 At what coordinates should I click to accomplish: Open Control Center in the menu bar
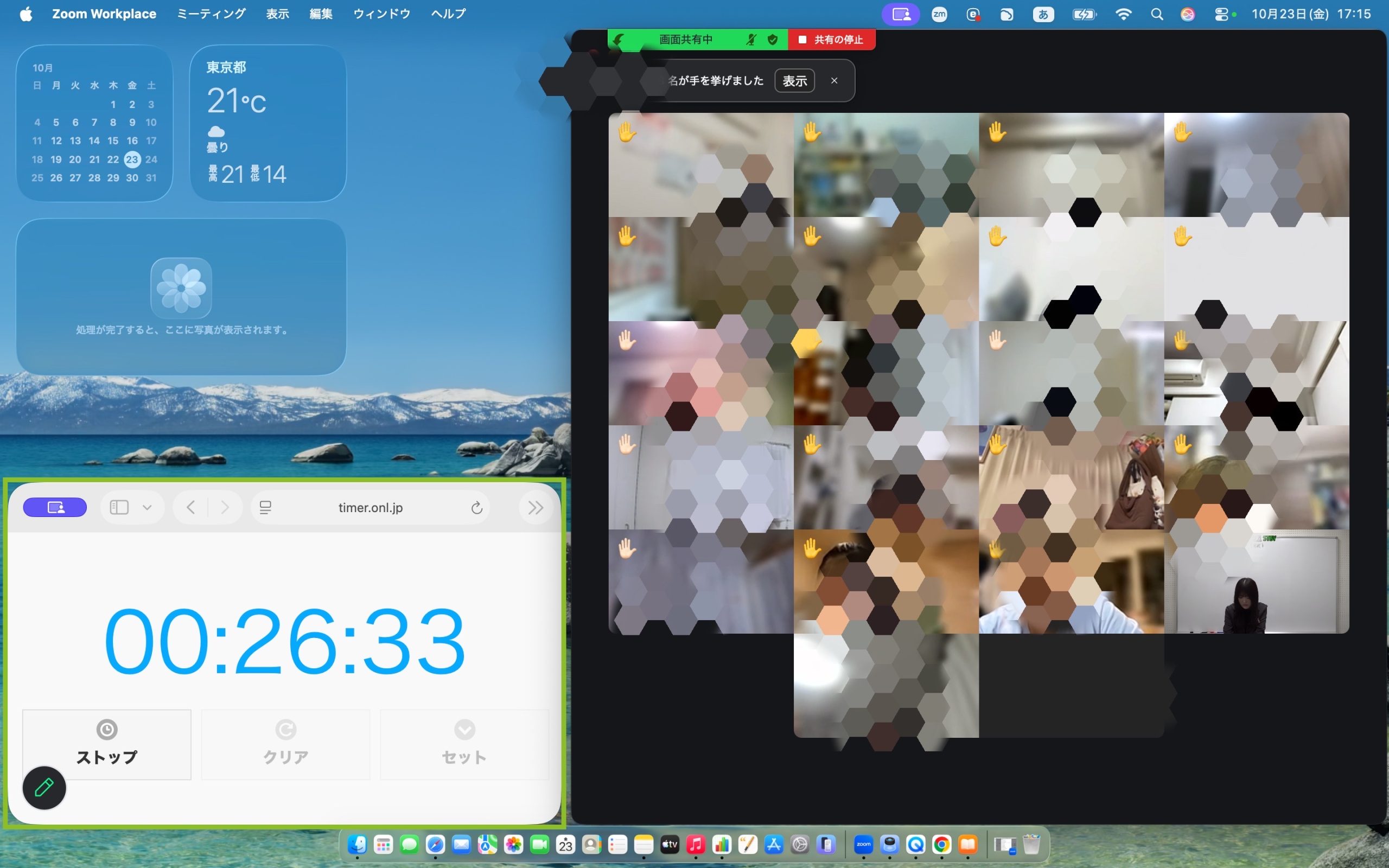pyautogui.click(x=1221, y=14)
